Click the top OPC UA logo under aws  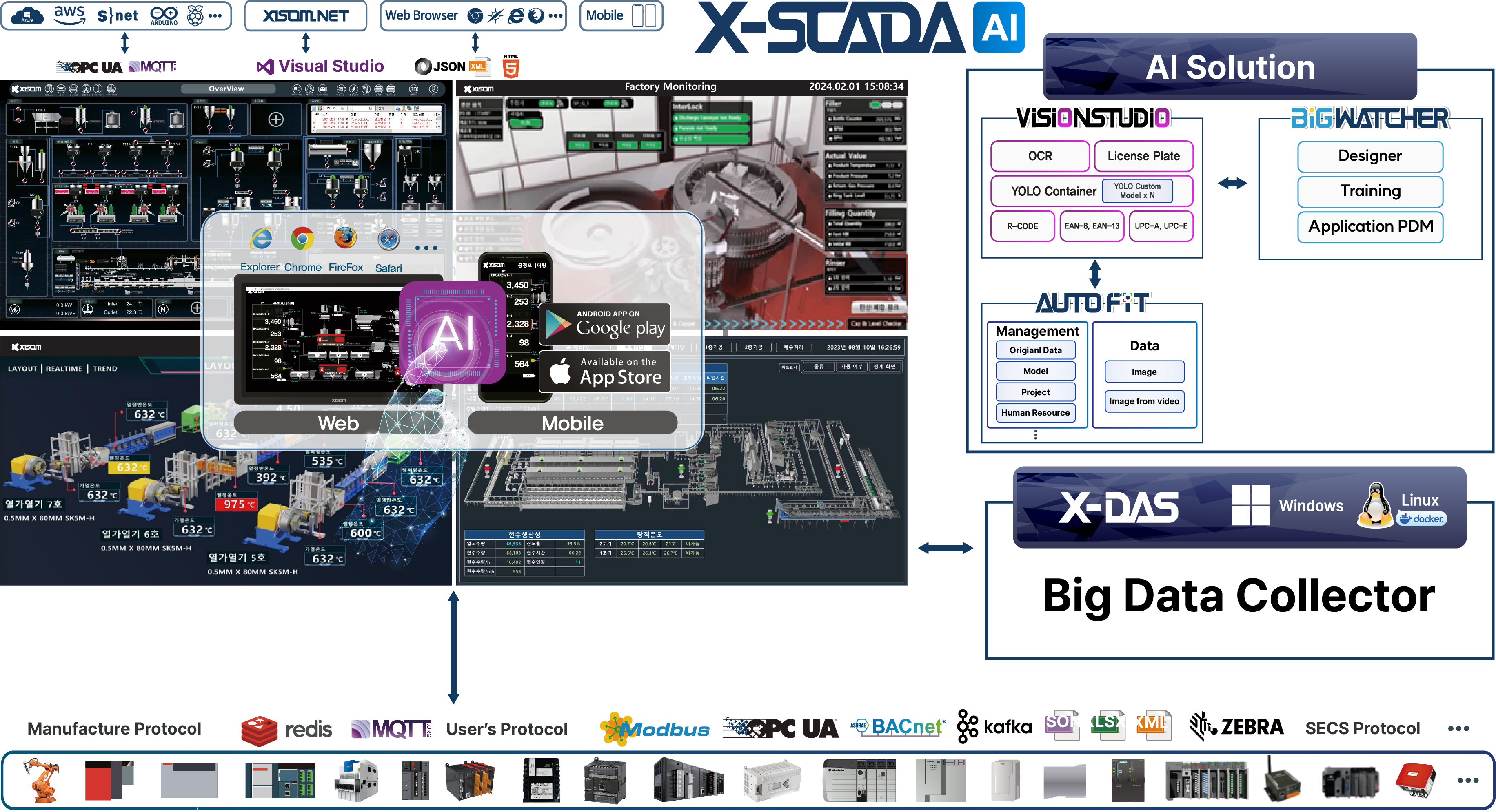[89, 67]
